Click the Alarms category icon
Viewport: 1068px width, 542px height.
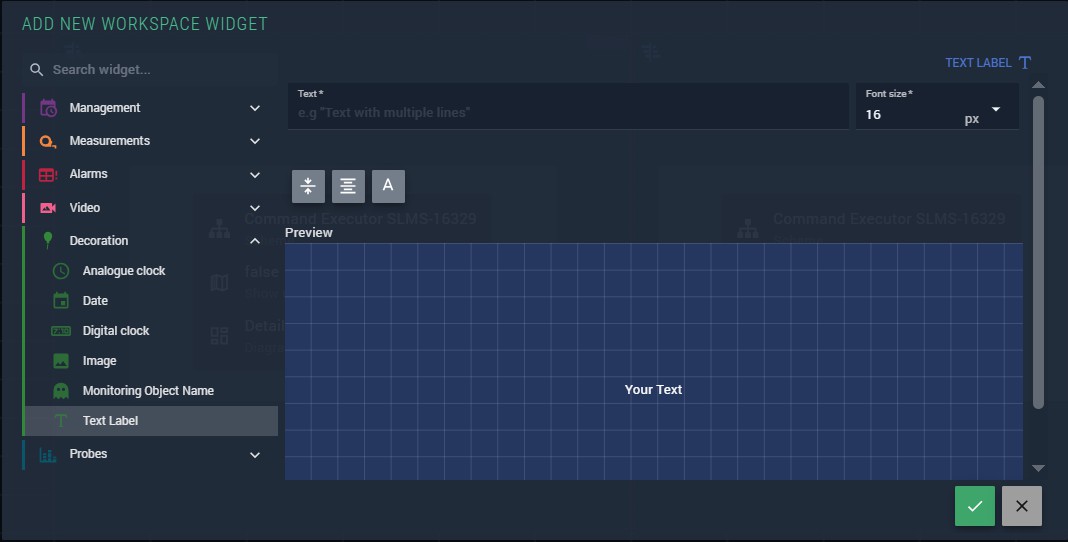tap(48, 174)
